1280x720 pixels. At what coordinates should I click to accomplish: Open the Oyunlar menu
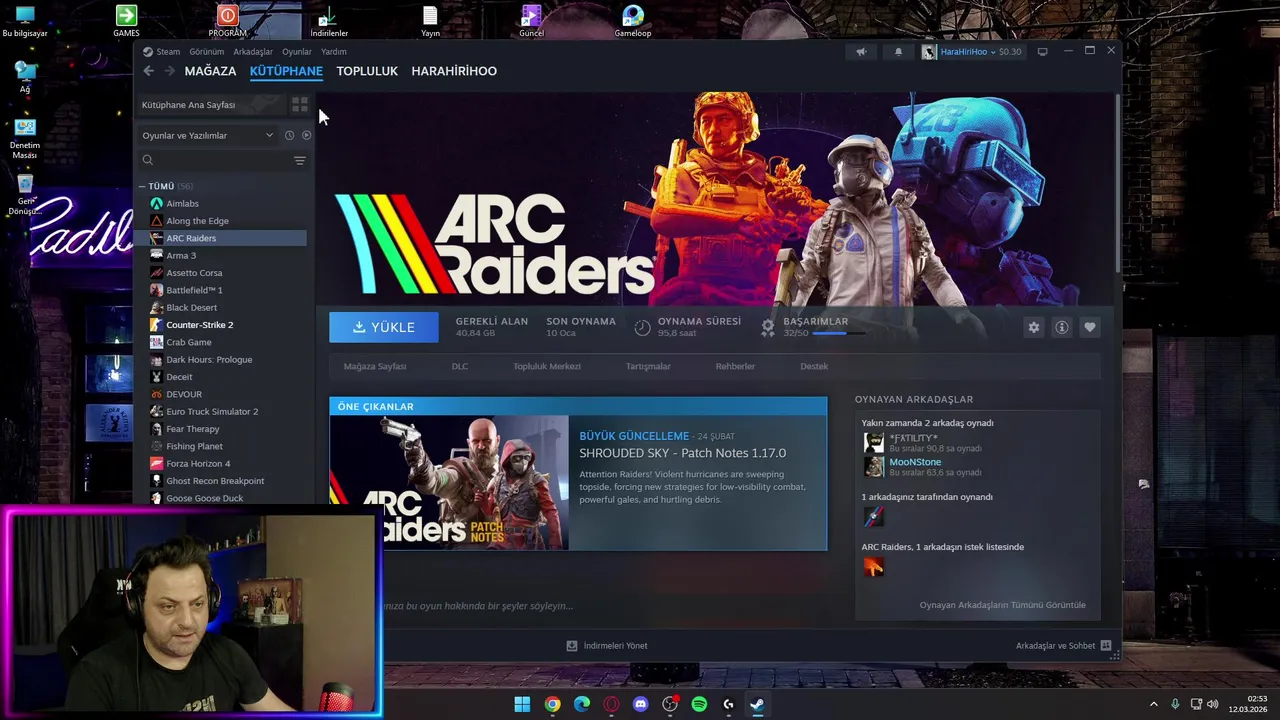point(297,52)
